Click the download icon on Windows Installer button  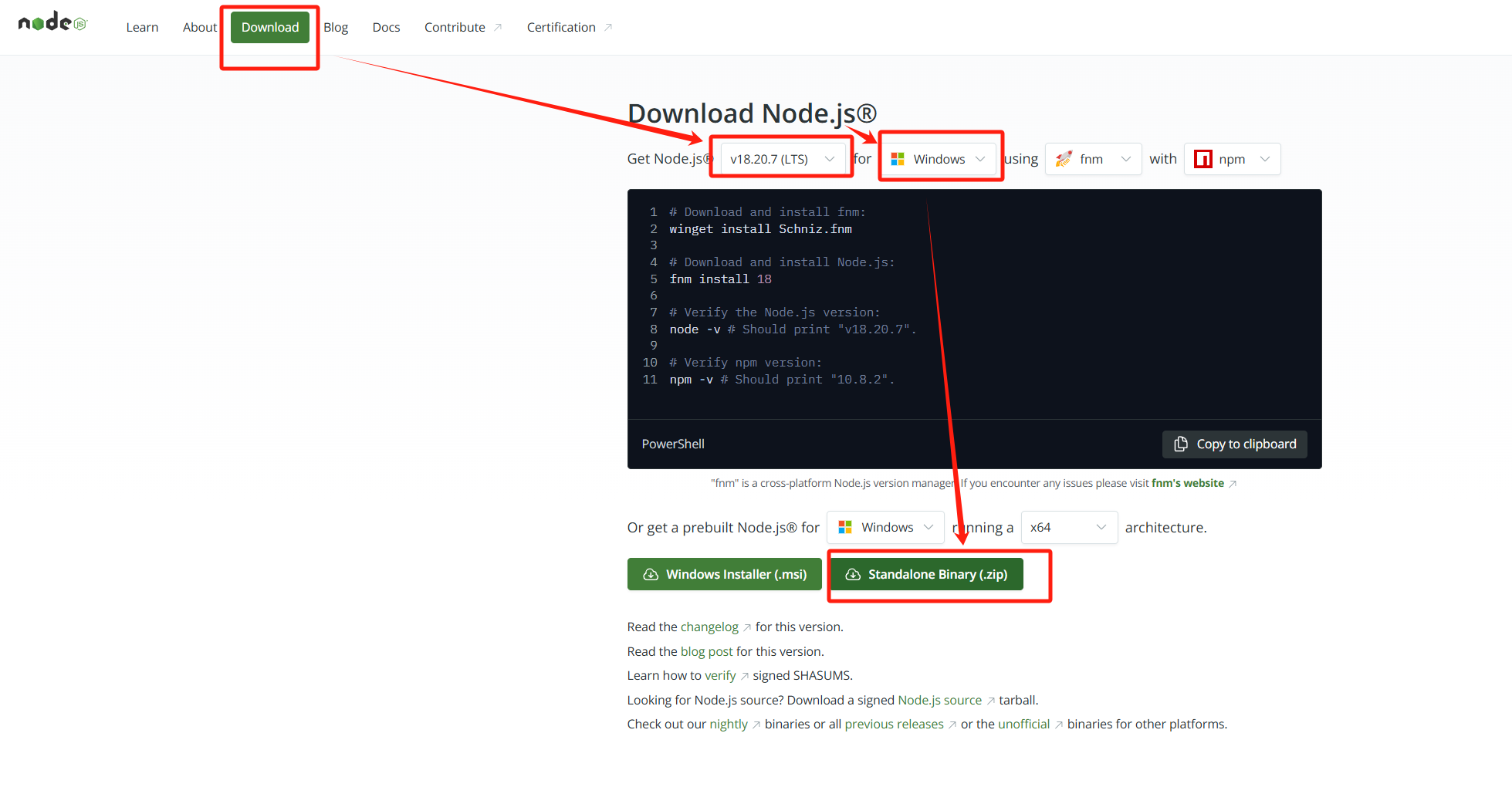[x=649, y=573]
